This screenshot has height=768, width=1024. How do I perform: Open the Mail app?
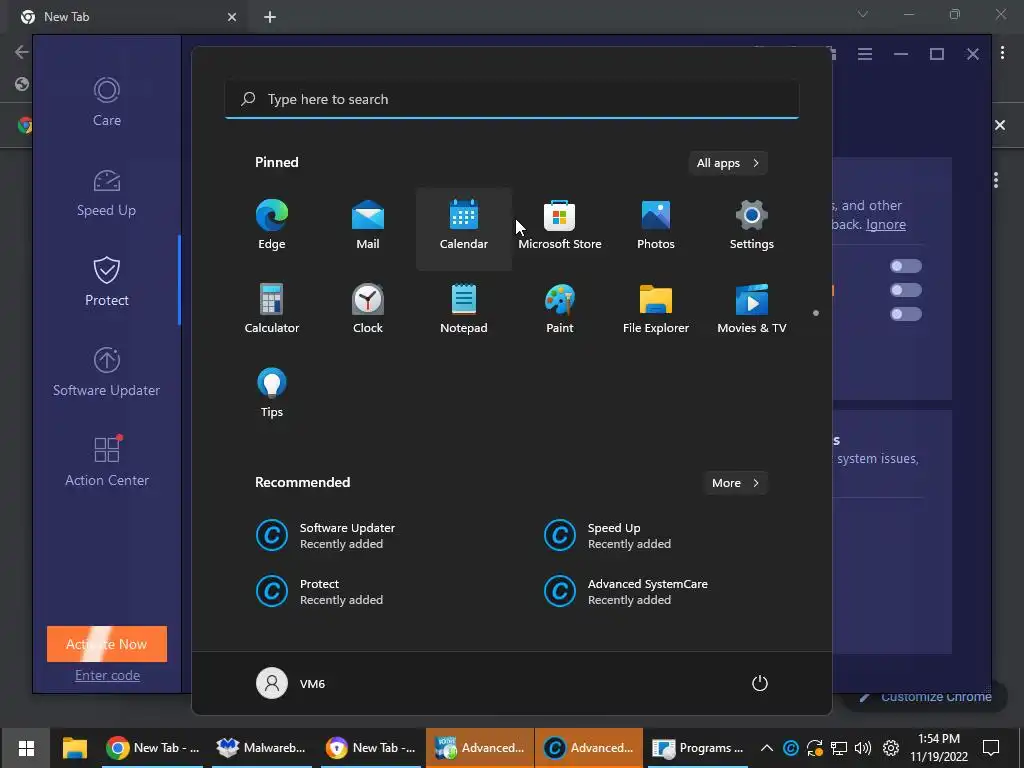[368, 225]
